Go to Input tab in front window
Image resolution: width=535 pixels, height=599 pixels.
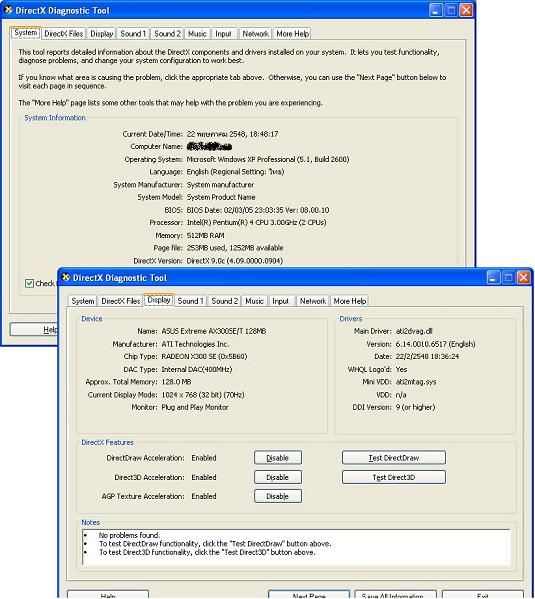(280, 301)
